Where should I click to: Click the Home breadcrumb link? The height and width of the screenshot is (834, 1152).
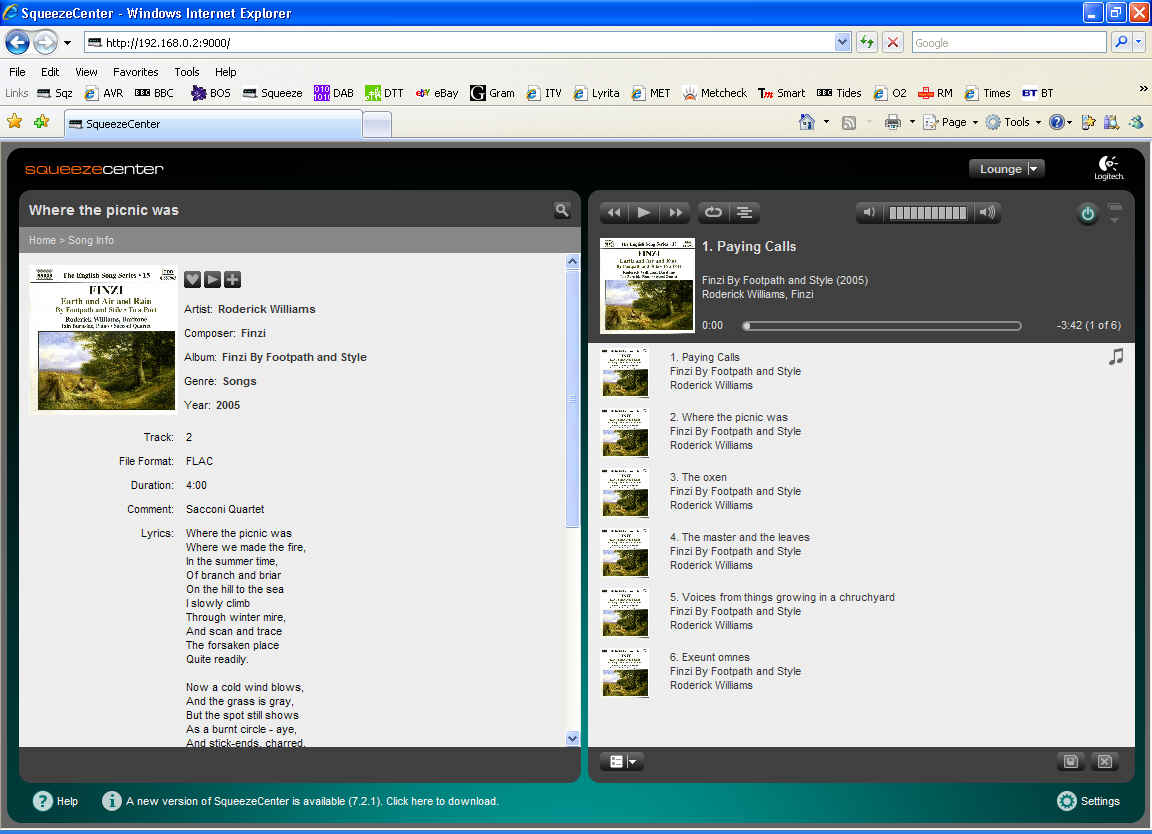pyautogui.click(x=42, y=240)
